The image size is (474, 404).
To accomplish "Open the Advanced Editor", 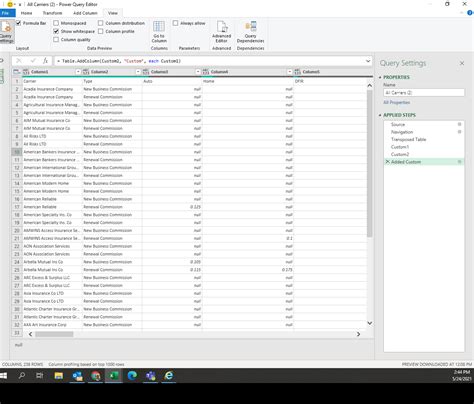I will [222, 31].
